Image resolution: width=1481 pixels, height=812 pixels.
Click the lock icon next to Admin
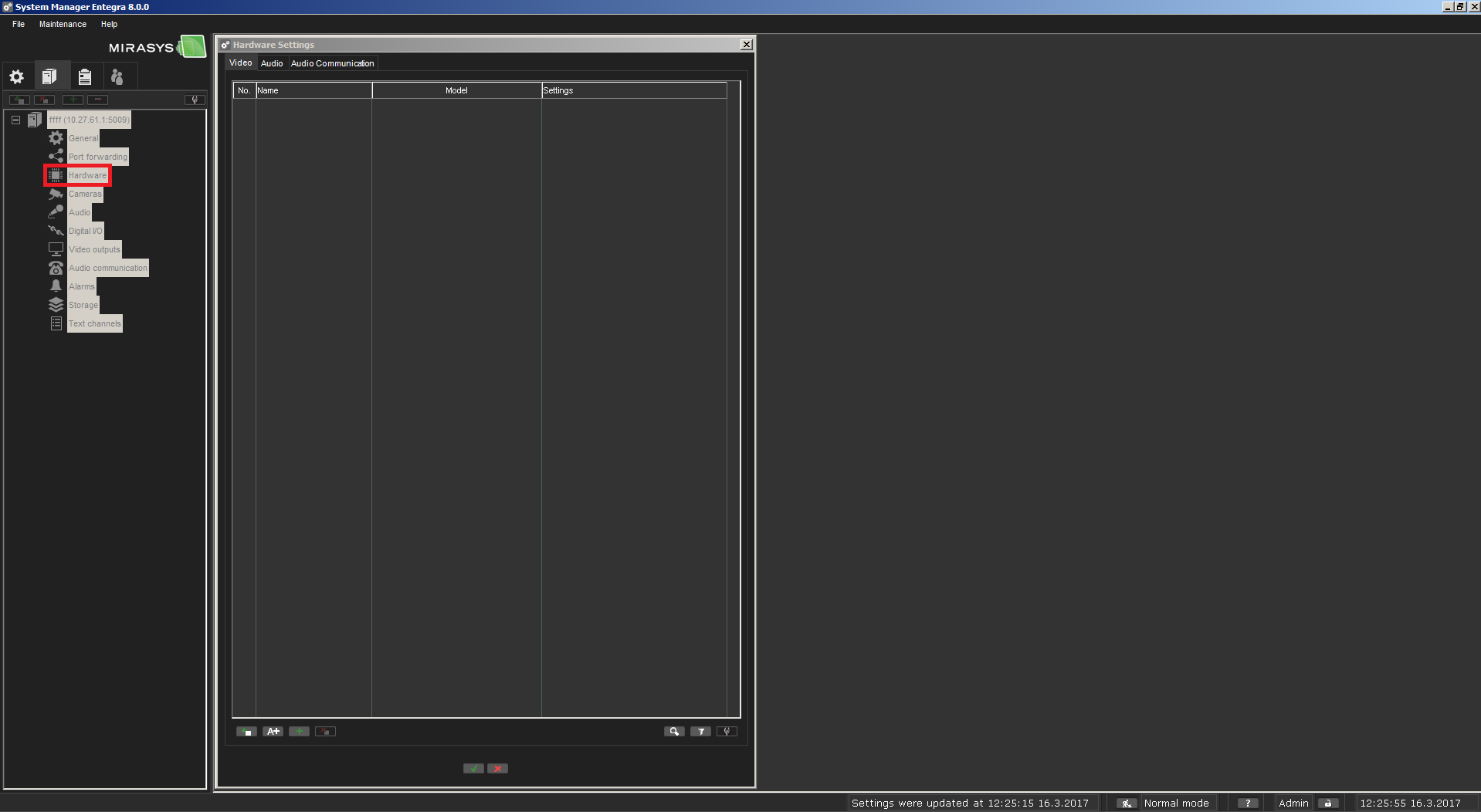(1327, 804)
